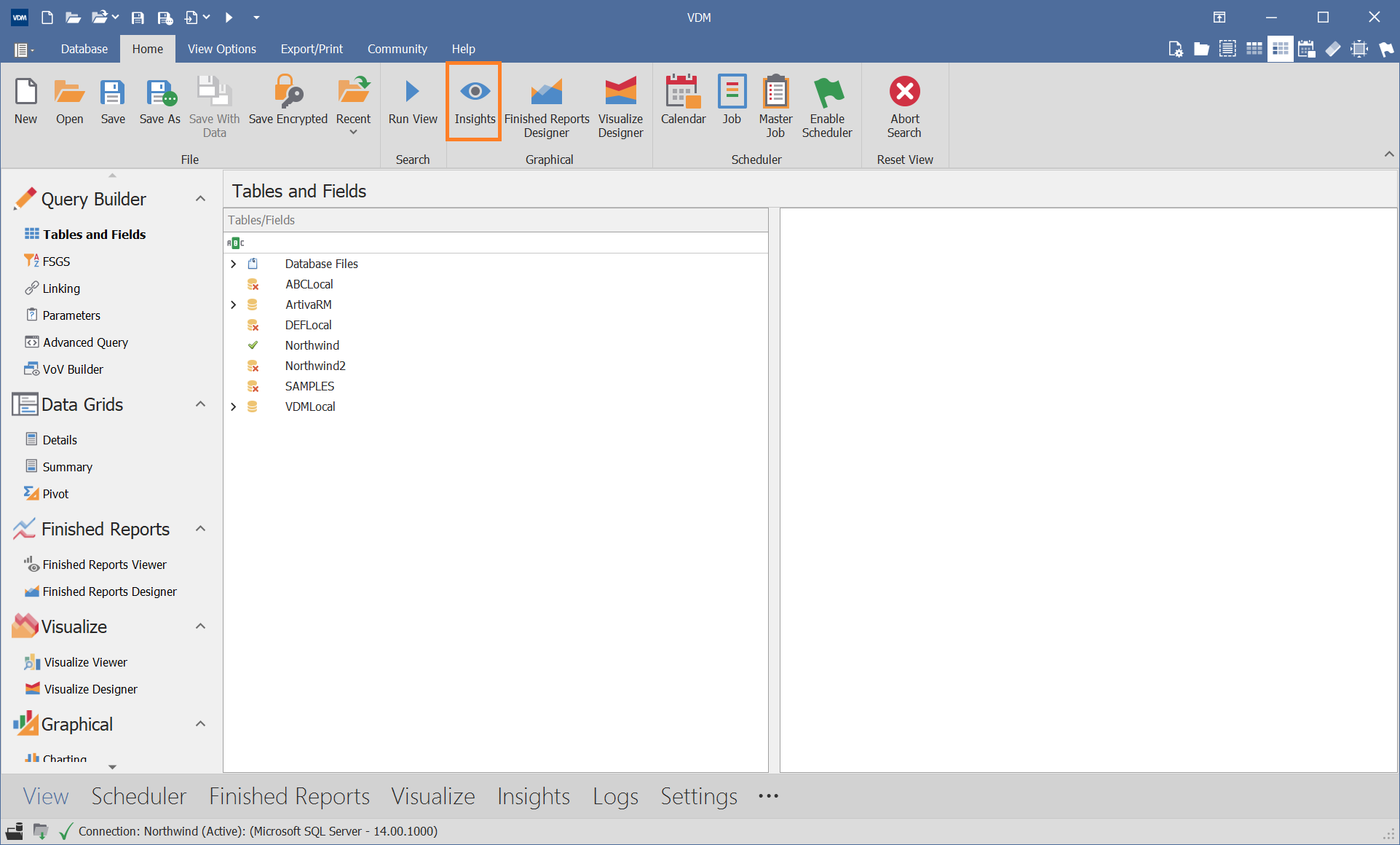This screenshot has width=1400, height=845.
Task: Click the Save As ribbon icon
Action: tap(160, 92)
